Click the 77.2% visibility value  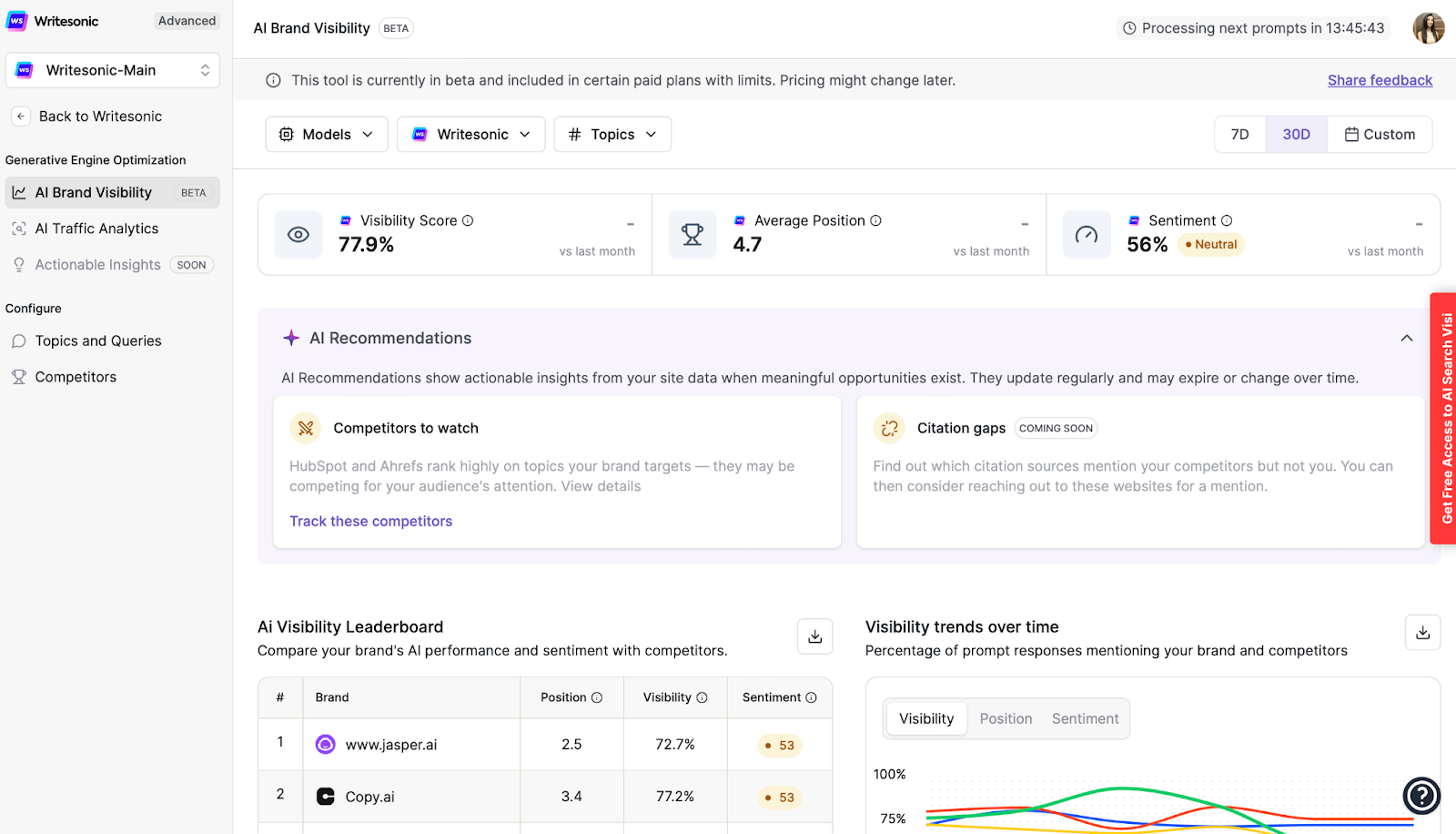click(x=675, y=797)
